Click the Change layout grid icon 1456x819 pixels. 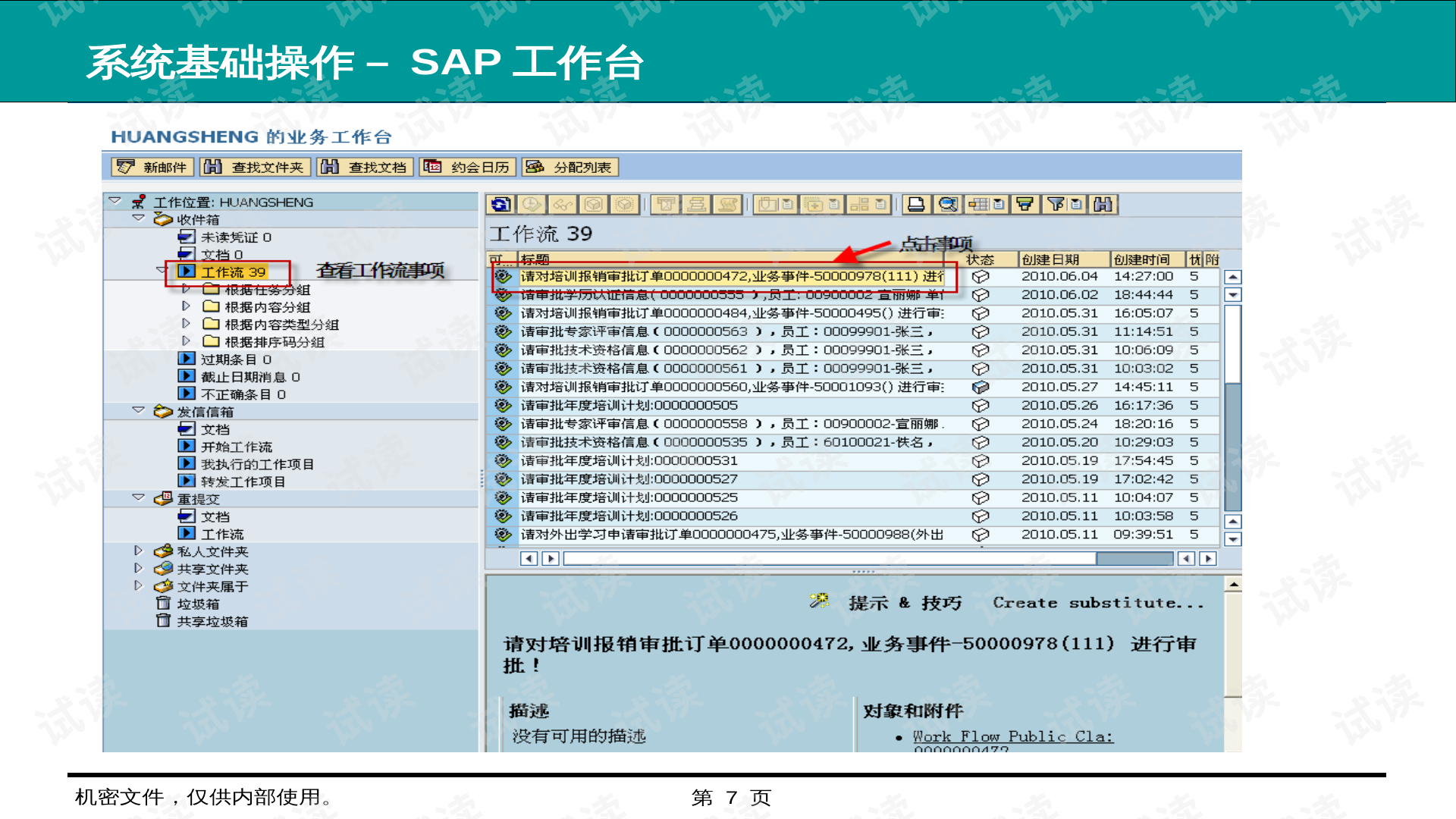point(979,204)
